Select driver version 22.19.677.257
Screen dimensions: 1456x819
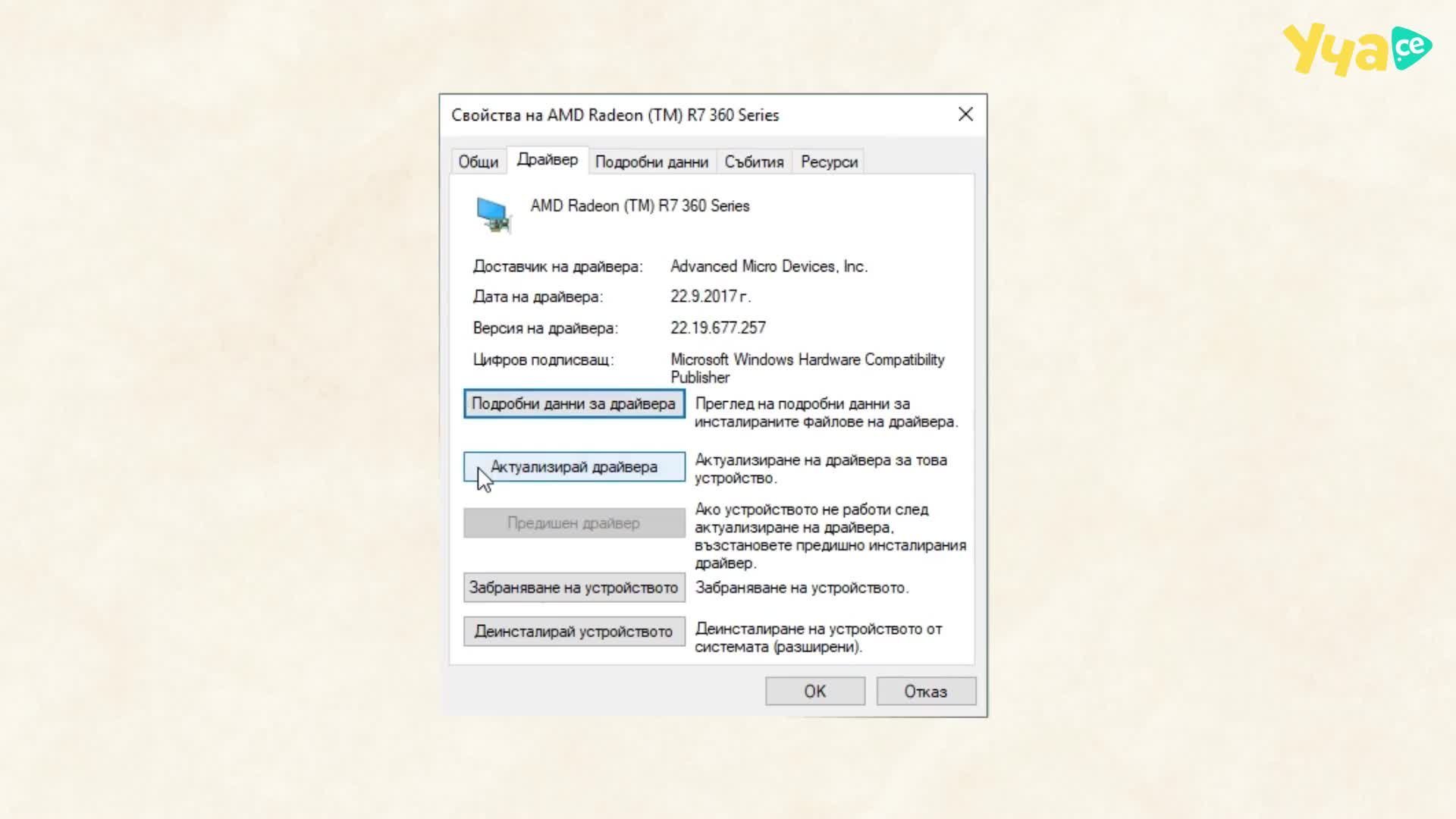718,328
